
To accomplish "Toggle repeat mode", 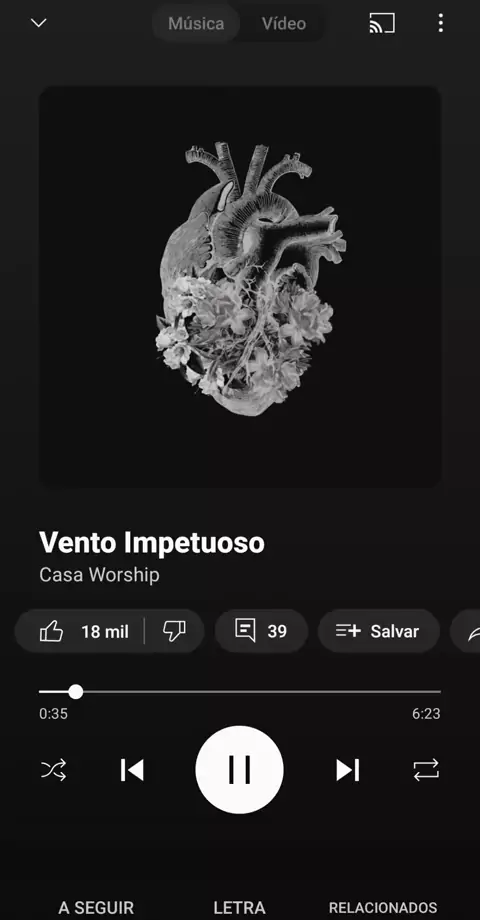I will [426, 770].
